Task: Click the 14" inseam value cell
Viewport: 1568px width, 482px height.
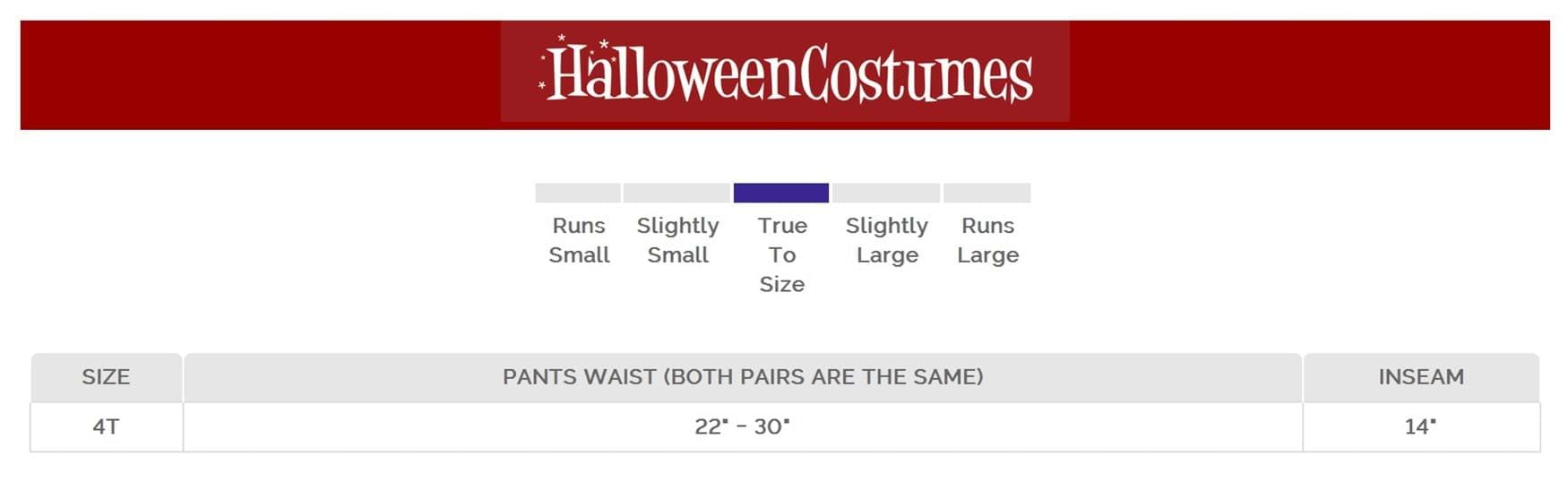Action: (1421, 426)
